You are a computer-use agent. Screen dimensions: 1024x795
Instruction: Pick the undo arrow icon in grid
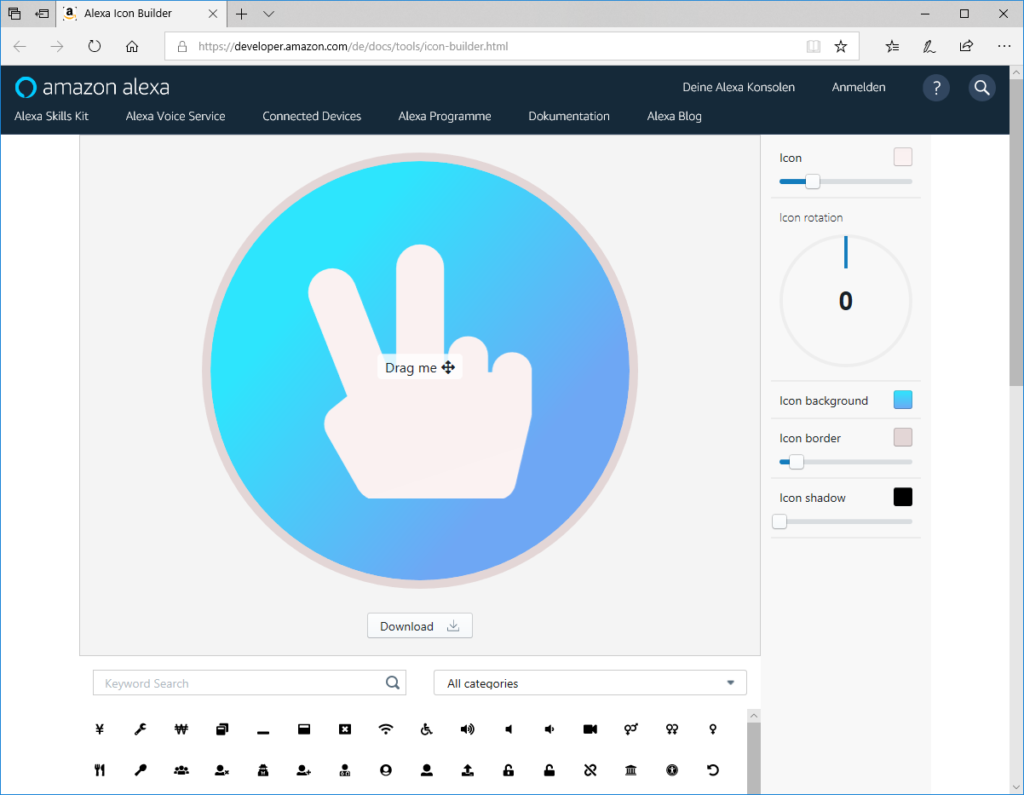(713, 770)
